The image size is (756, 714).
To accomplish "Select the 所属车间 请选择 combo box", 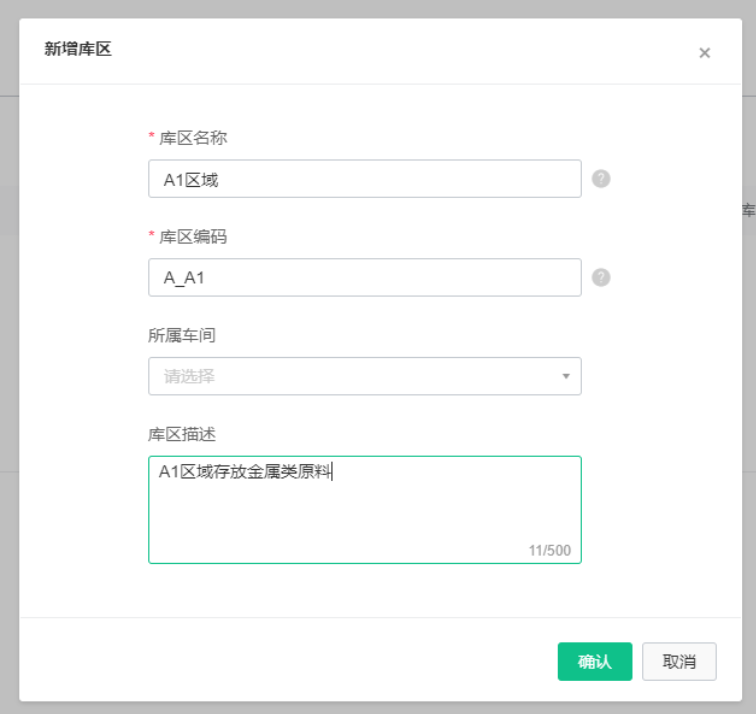I will (x=364, y=376).
